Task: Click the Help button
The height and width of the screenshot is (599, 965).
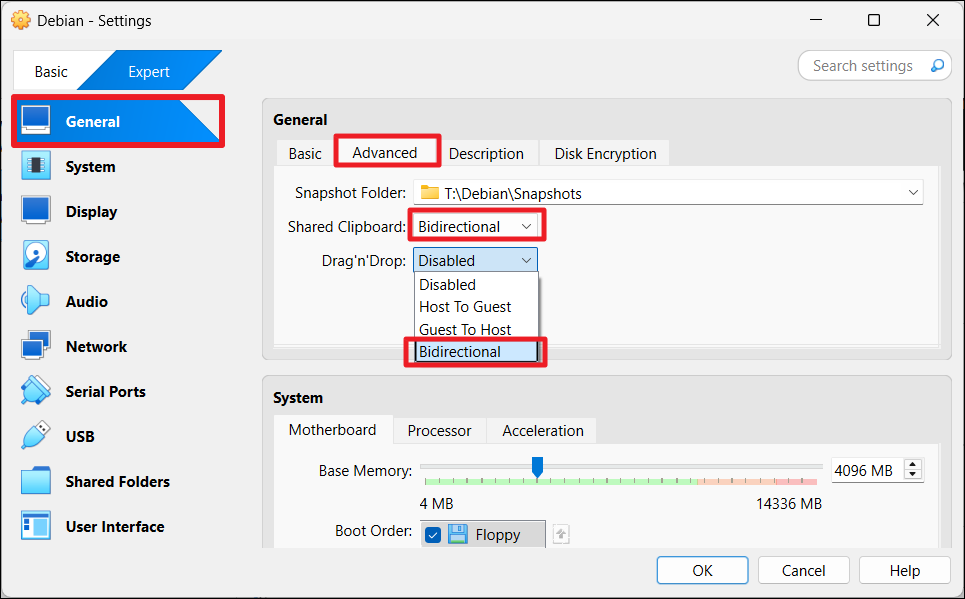Action: point(904,570)
